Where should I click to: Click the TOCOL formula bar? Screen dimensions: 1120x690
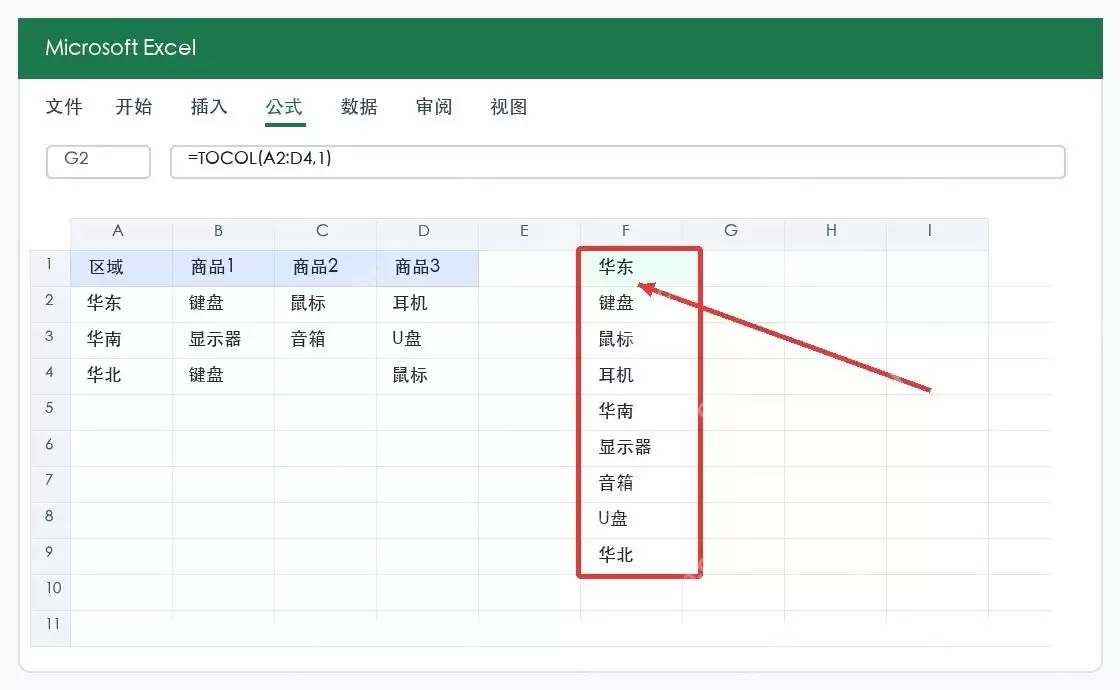pyautogui.click(x=618, y=161)
